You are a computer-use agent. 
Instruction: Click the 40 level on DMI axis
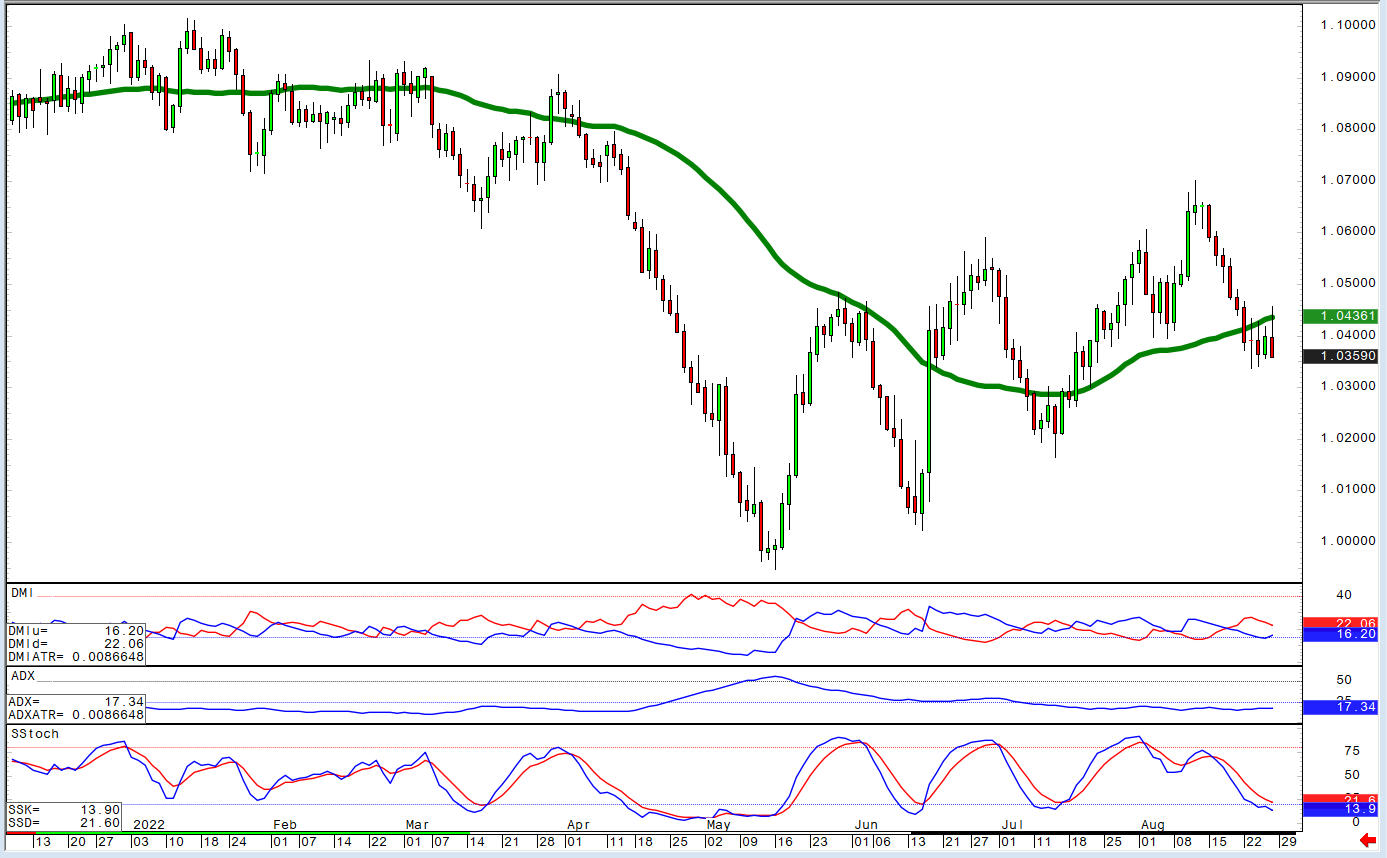pyautogui.click(x=1343, y=596)
